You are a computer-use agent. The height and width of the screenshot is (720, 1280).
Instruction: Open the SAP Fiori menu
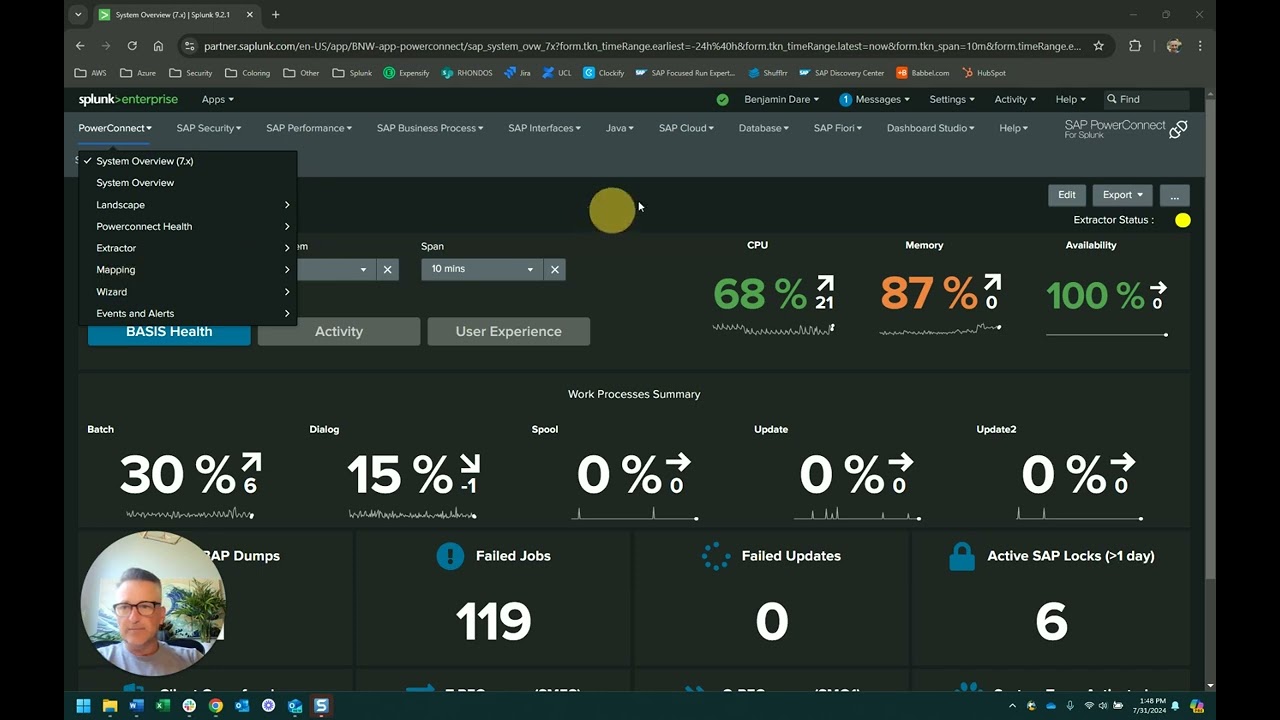point(838,128)
